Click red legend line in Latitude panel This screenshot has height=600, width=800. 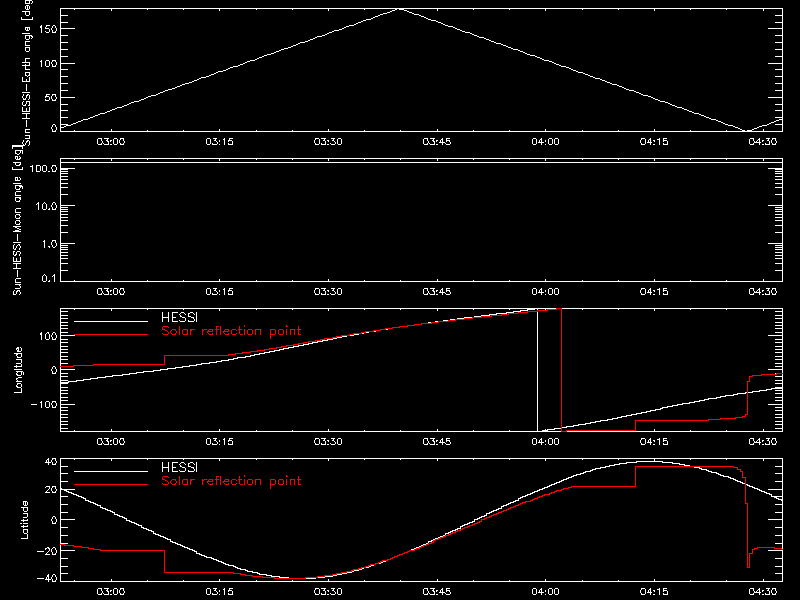point(111,485)
